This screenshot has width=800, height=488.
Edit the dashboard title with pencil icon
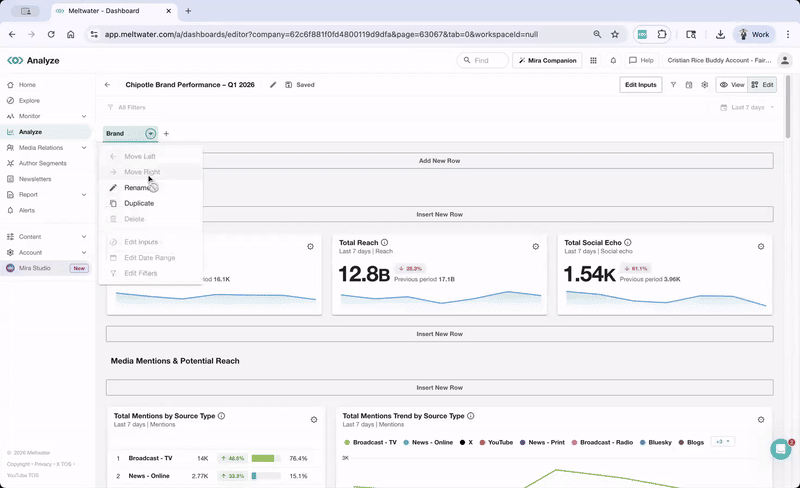pyautogui.click(x=273, y=85)
